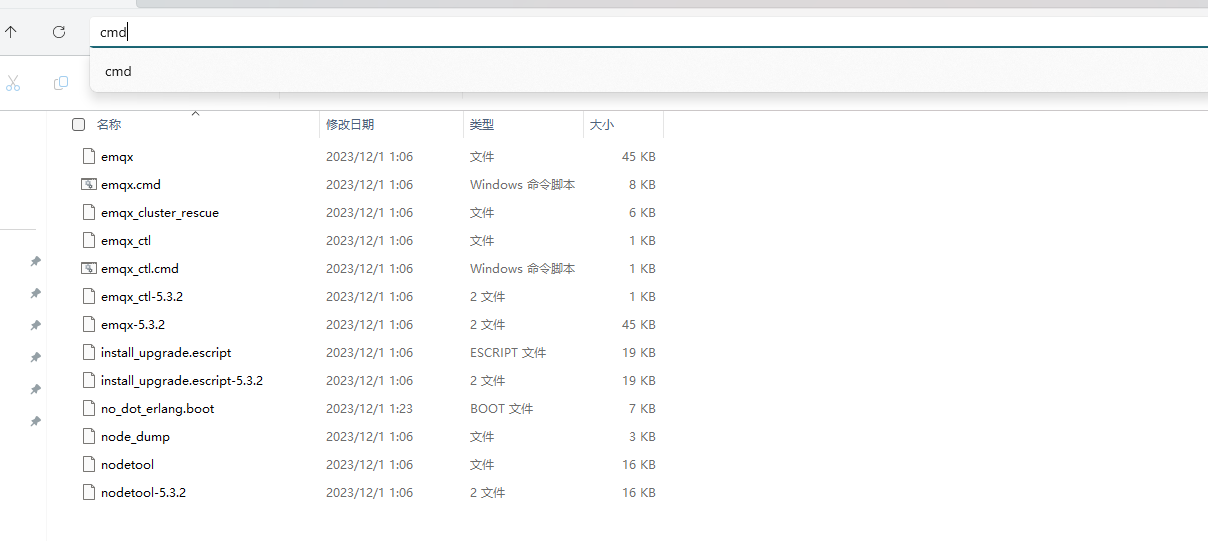The height and width of the screenshot is (541, 1208).
Task: Select the file name emqx
Action: (117, 157)
